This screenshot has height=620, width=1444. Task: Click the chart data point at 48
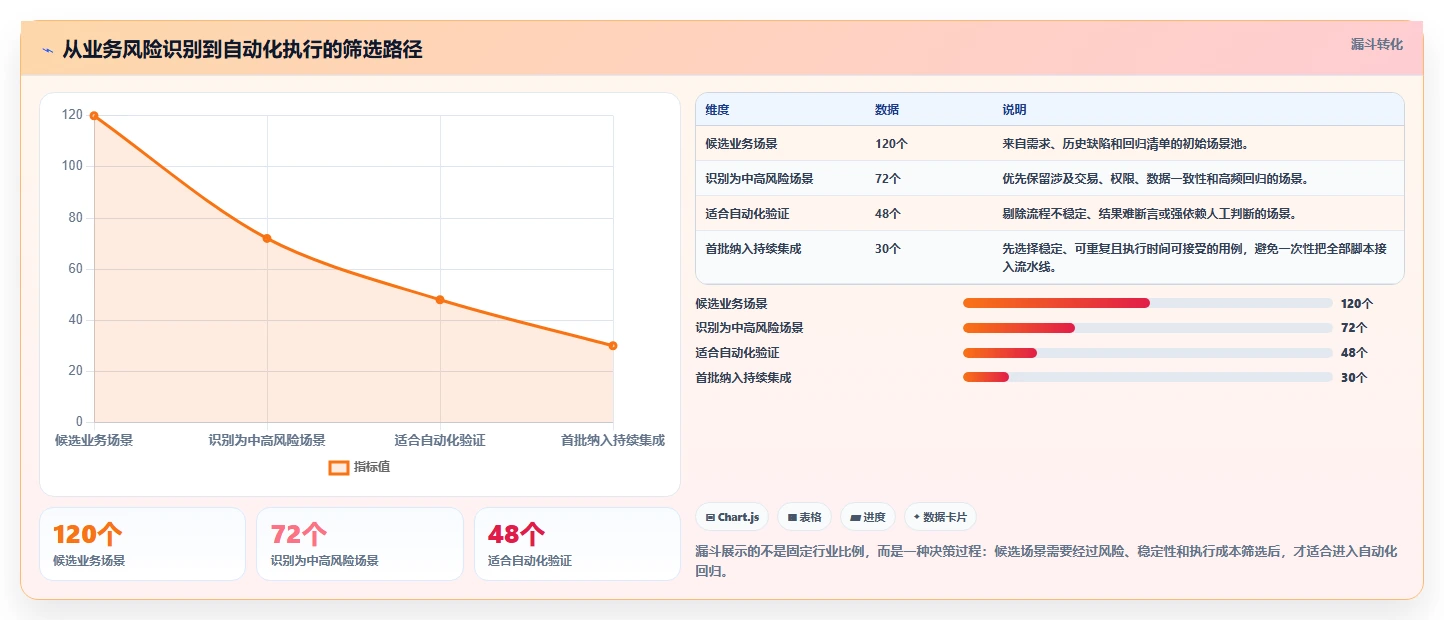(x=440, y=300)
